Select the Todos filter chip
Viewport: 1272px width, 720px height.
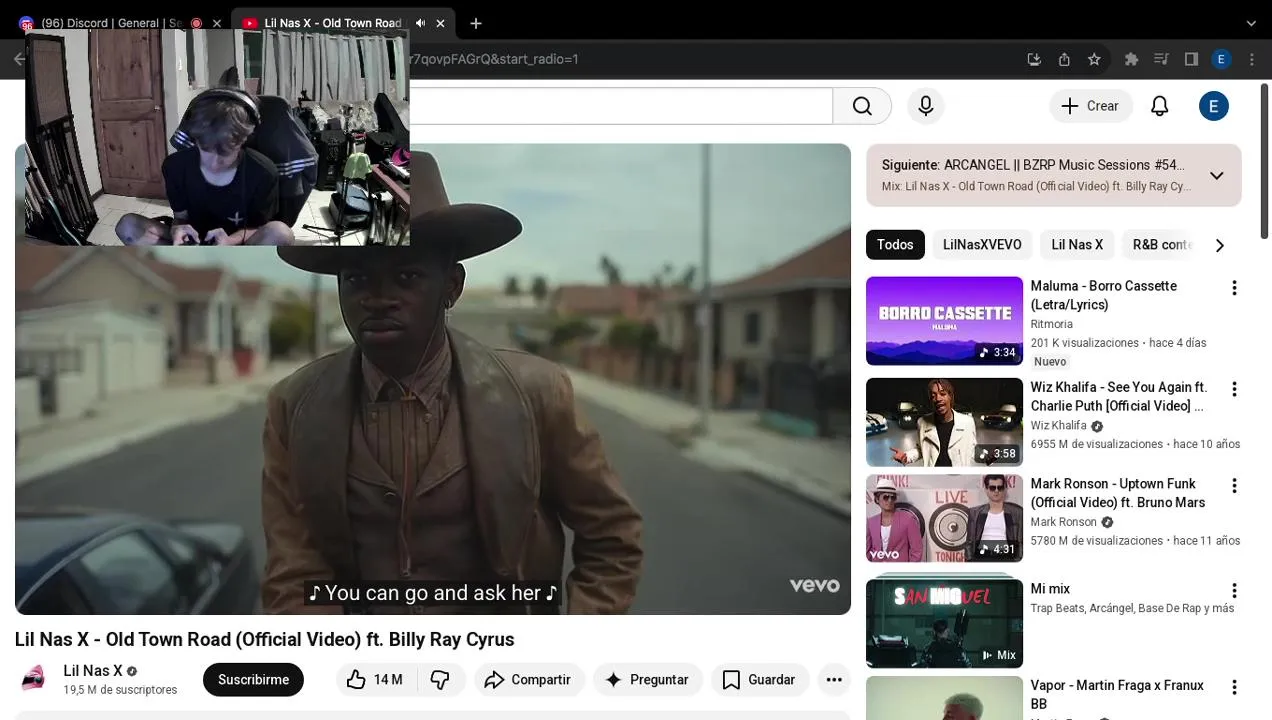click(895, 245)
